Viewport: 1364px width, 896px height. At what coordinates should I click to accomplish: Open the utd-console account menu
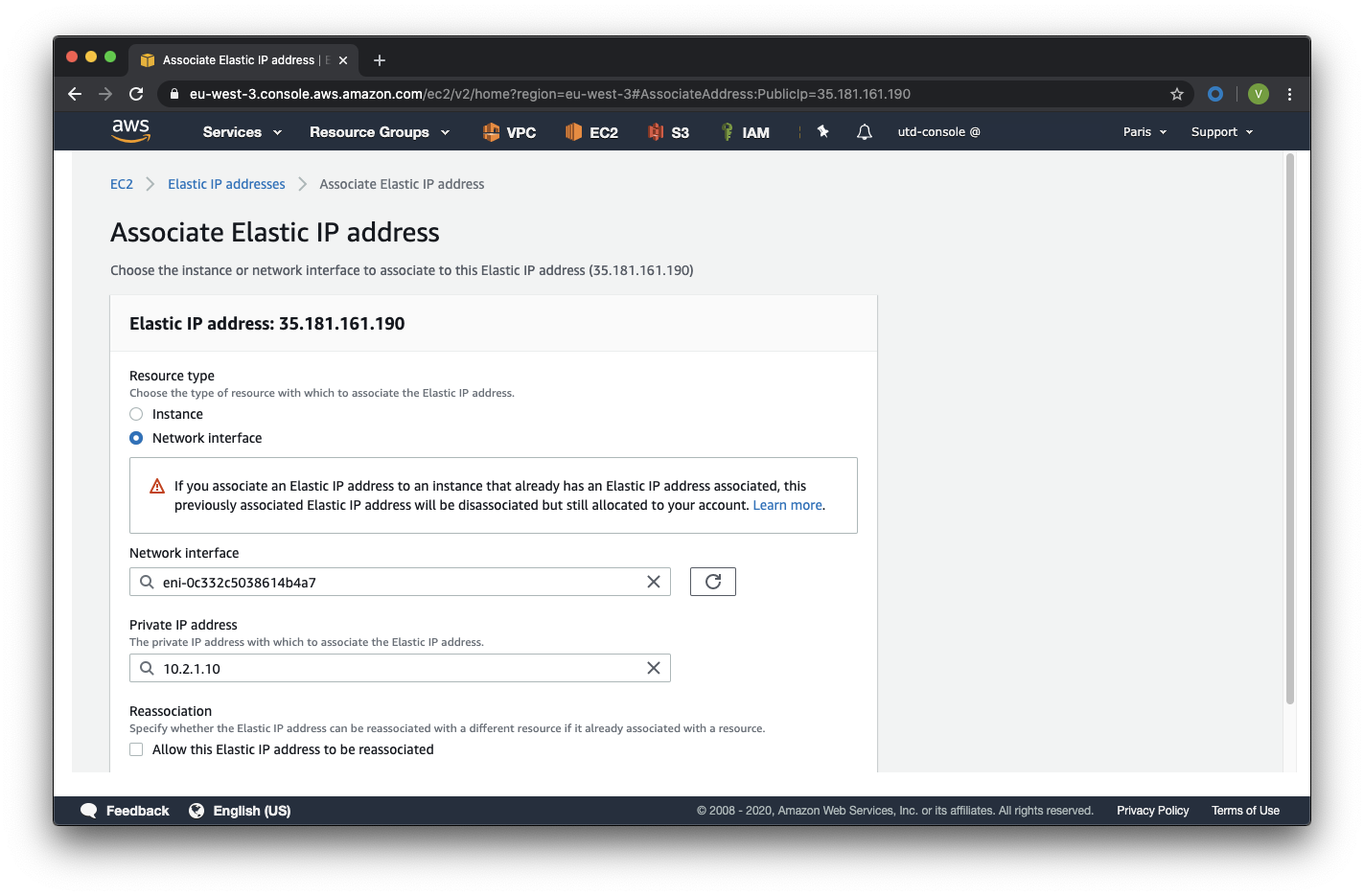(x=938, y=132)
